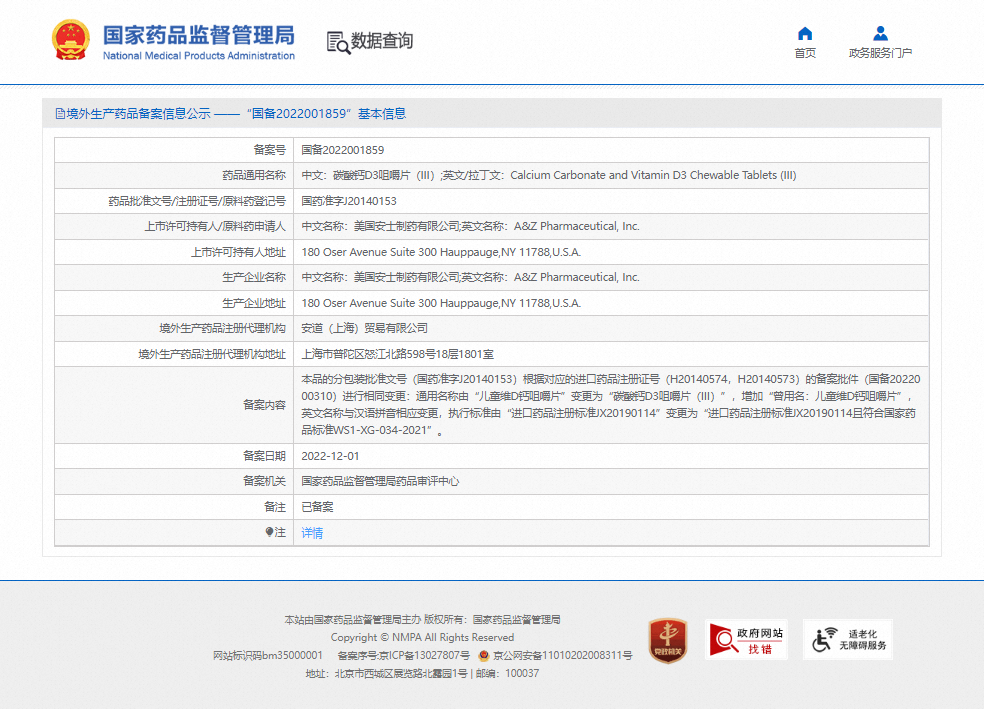The image size is (984, 709).
Task: Go to the 首页 menu item
Action: [x=805, y=53]
